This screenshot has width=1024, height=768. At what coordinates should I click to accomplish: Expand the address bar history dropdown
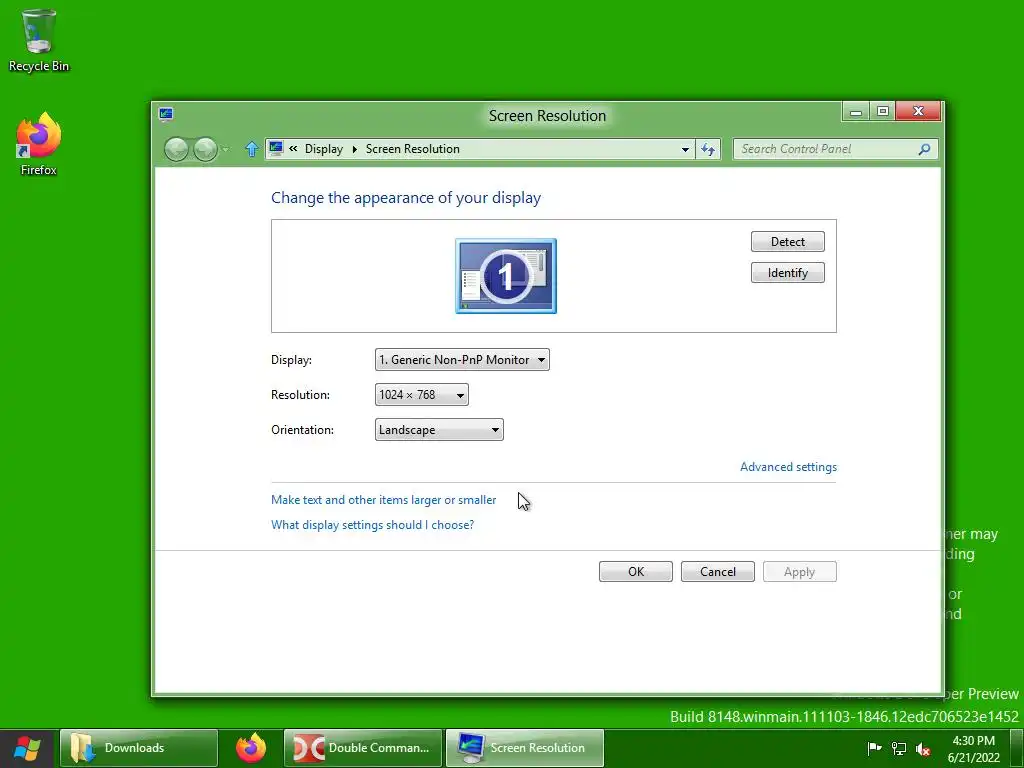685,149
